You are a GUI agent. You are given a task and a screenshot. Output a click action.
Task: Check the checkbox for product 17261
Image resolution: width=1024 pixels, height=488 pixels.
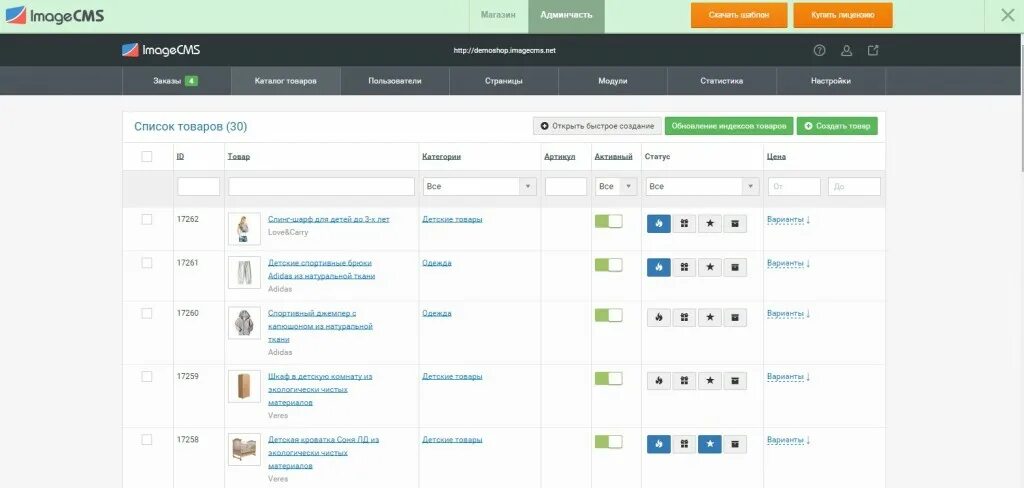tap(147, 263)
